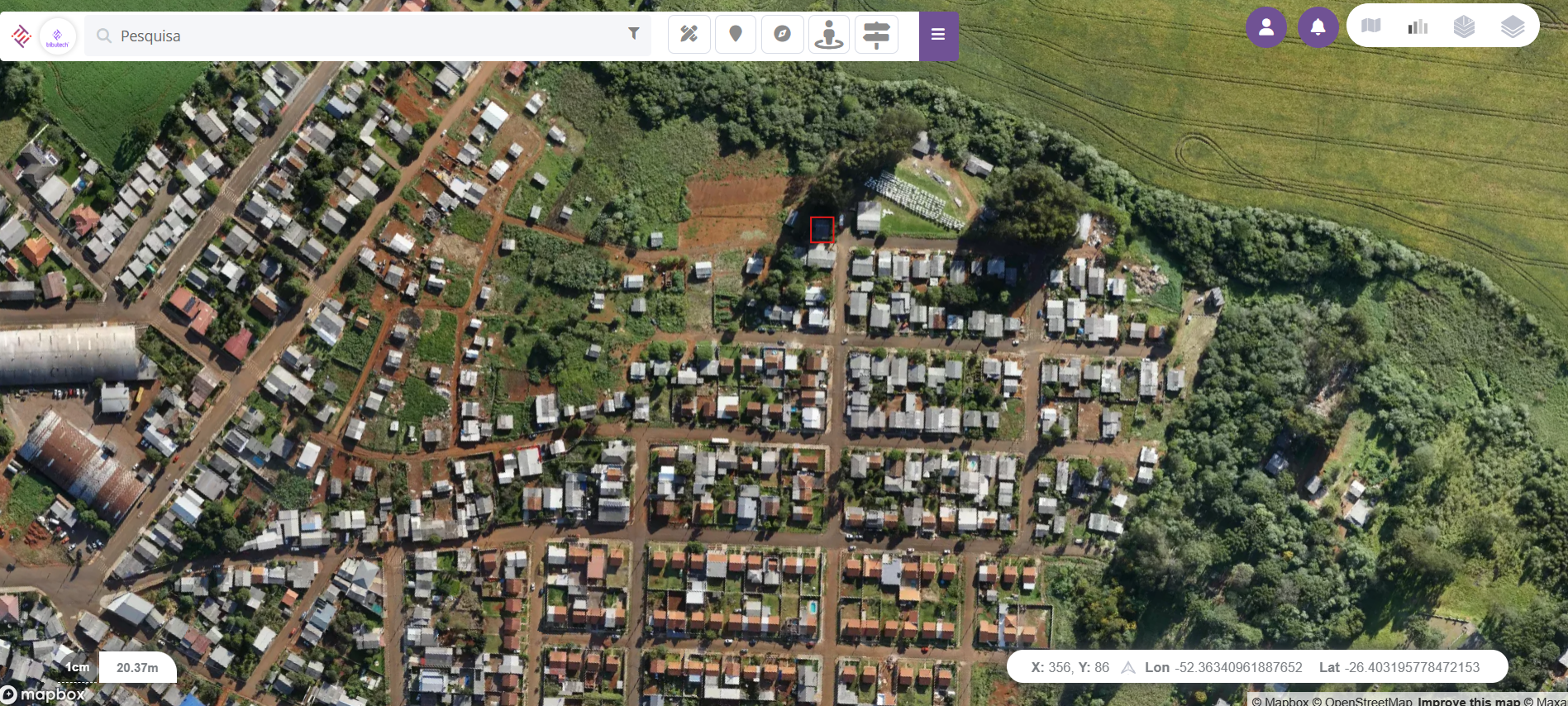Screen dimensions: 1568x706
Task: Toggle the 3D stacked box layers
Action: pos(1465,26)
